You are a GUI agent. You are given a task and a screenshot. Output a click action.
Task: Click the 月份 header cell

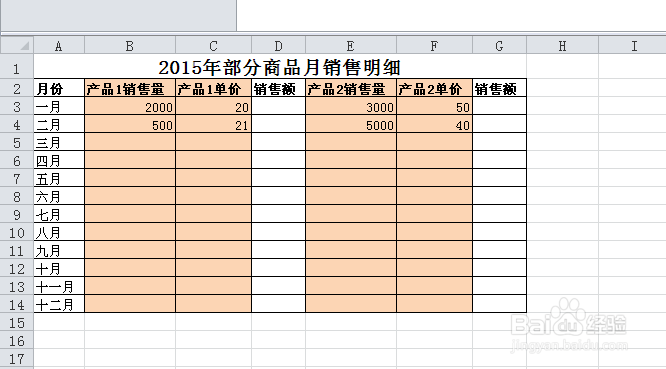coord(59,88)
